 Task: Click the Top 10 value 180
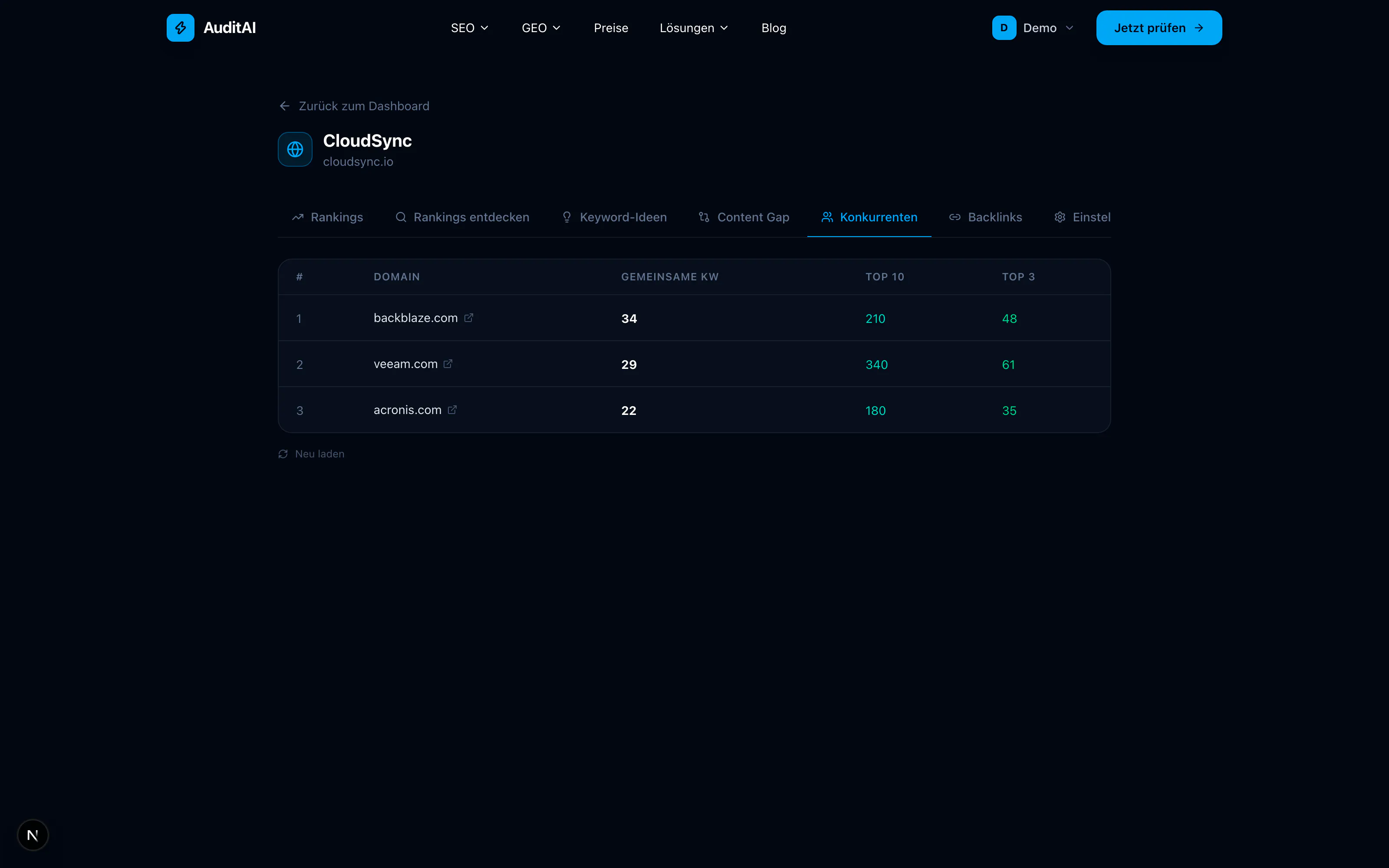tap(876, 411)
